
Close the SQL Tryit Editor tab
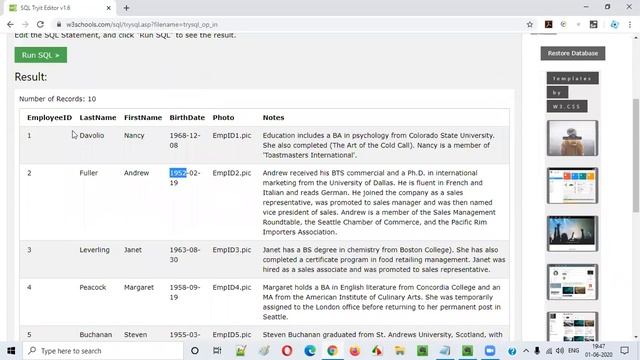click(x=109, y=8)
